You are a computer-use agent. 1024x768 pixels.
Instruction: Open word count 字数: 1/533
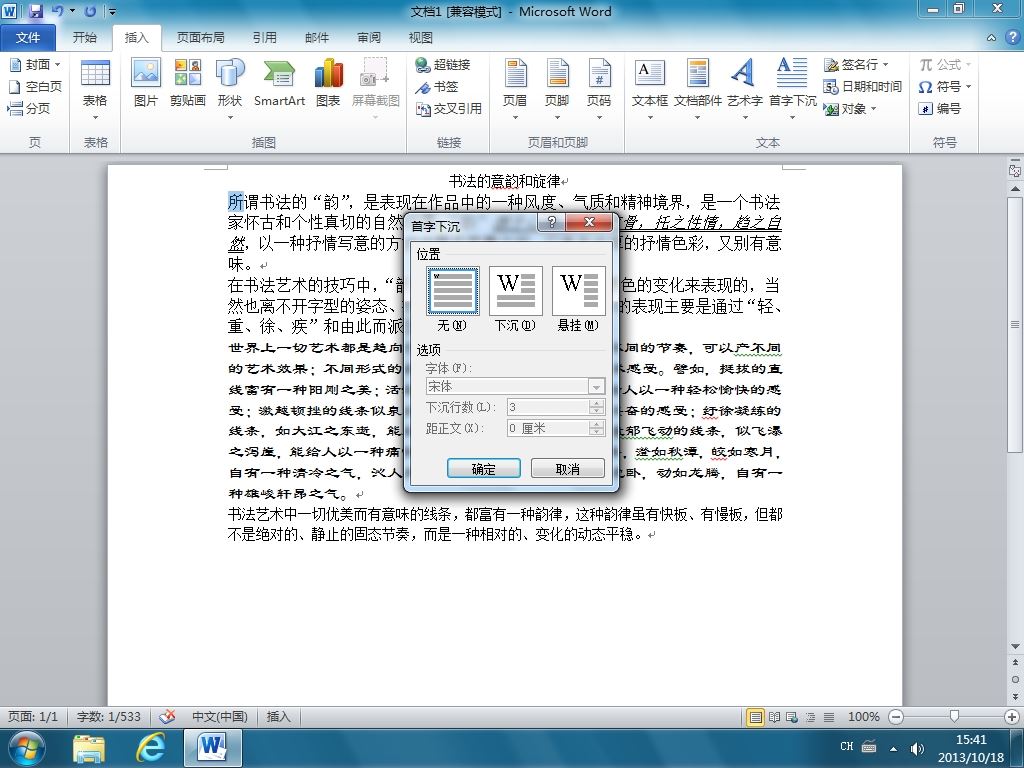coord(108,717)
